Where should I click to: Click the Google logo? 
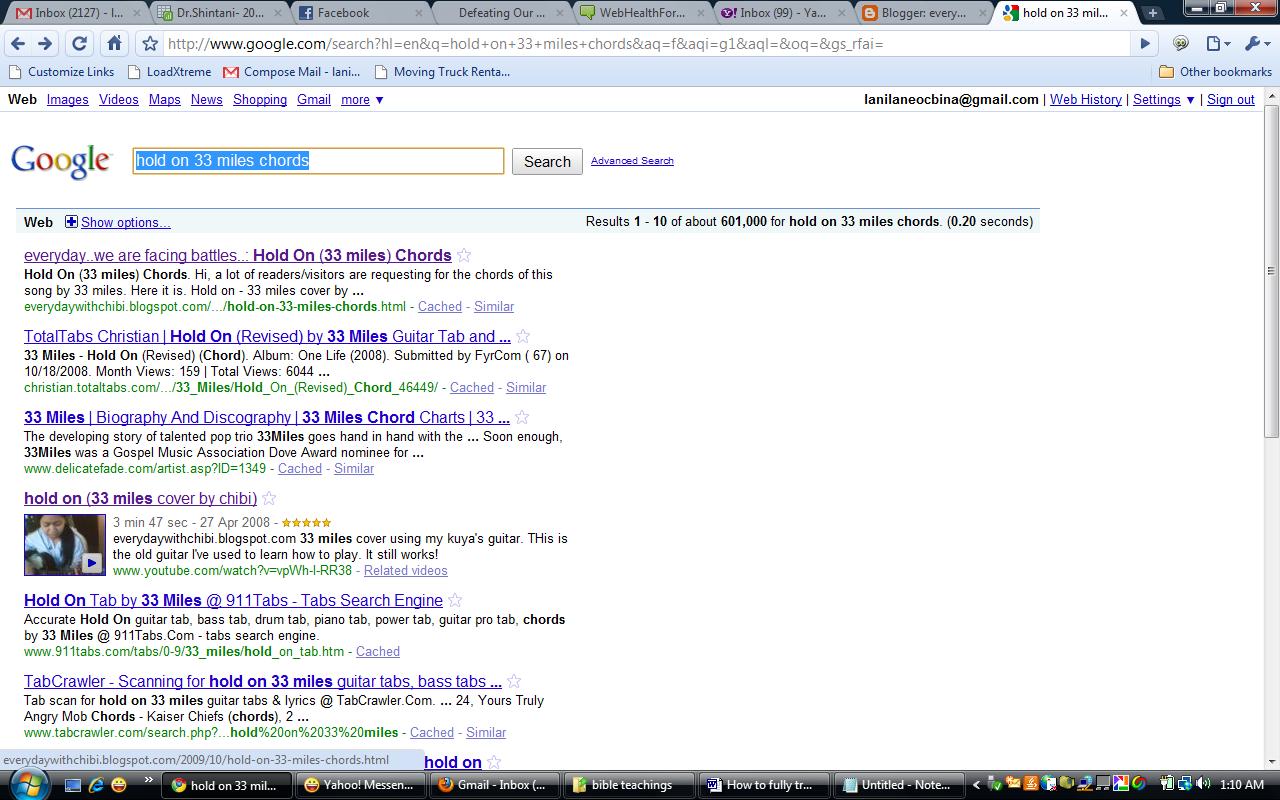tap(62, 161)
